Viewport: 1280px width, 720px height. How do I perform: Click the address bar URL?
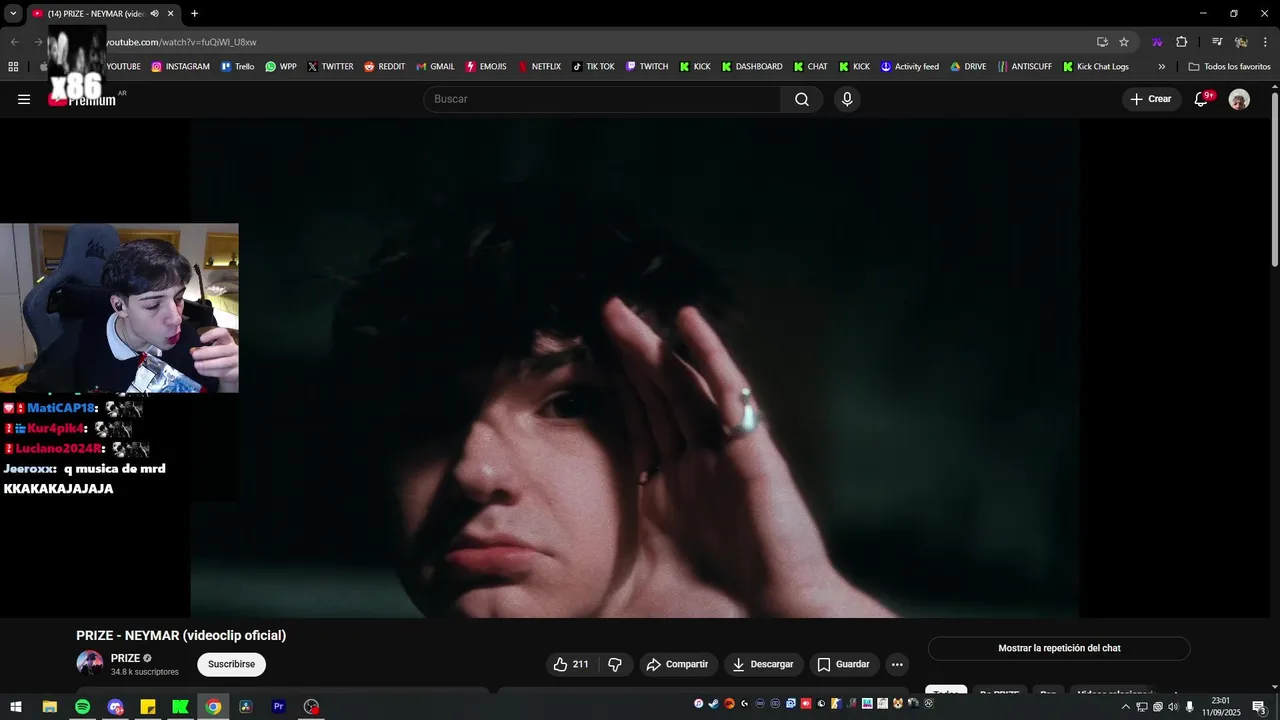click(181, 42)
